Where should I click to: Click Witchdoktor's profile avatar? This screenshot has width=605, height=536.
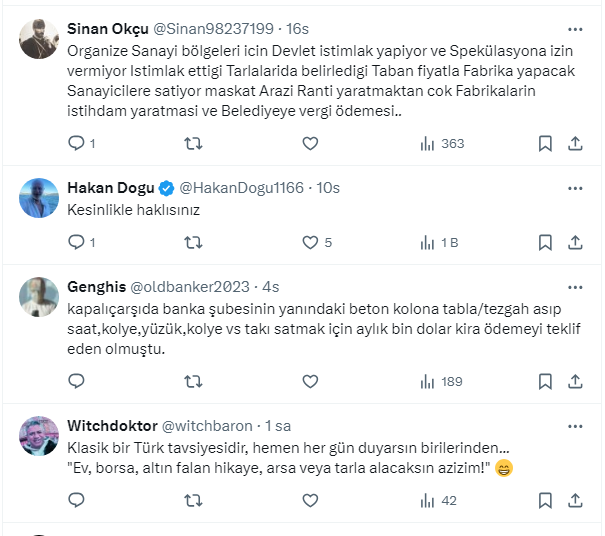point(38,435)
